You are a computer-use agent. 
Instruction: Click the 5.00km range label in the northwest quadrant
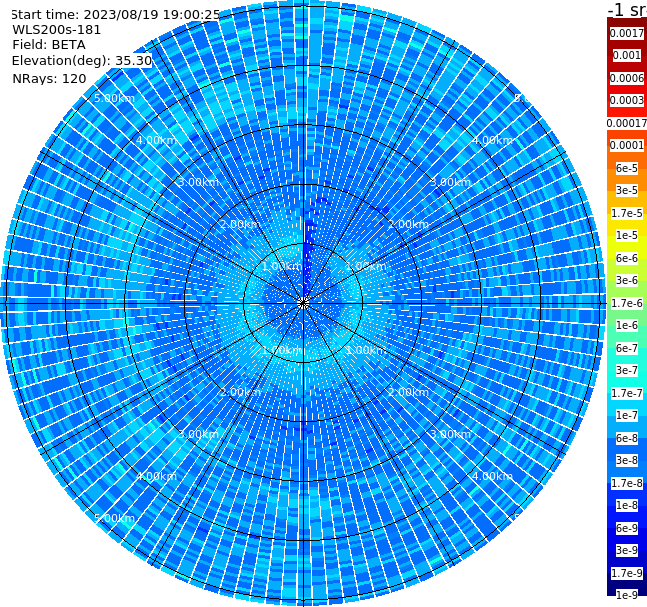click(x=114, y=98)
